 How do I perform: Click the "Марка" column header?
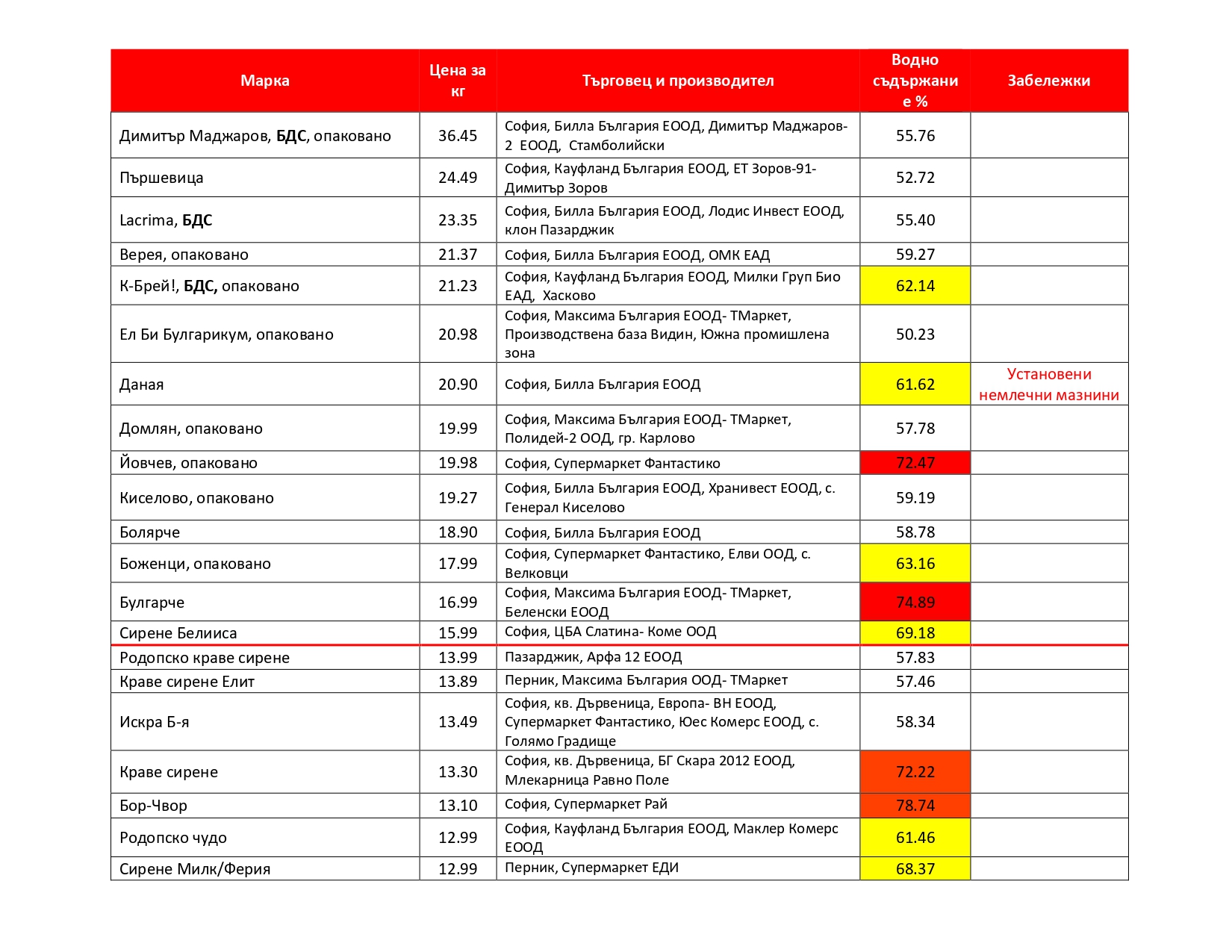click(264, 81)
